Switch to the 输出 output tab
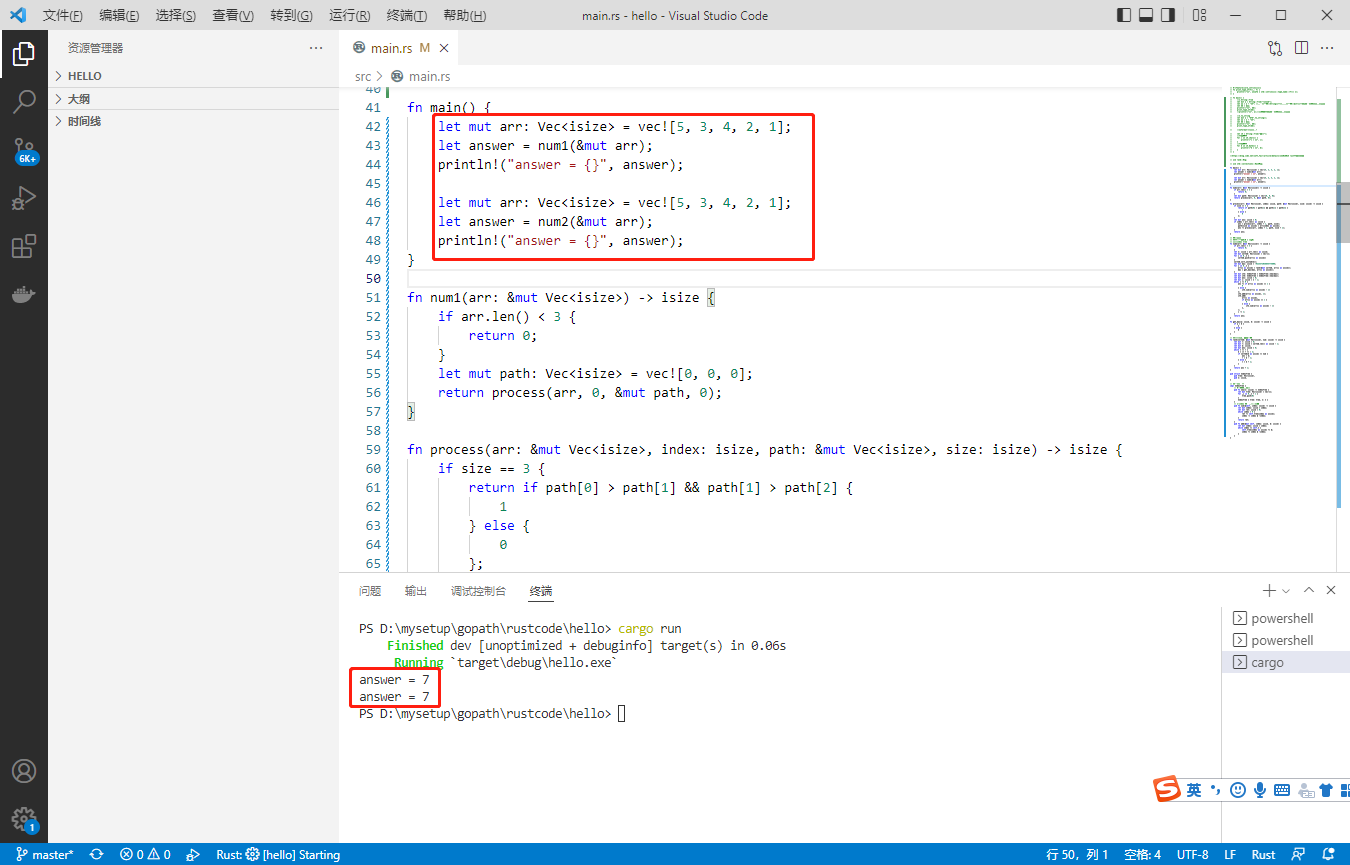Image resolution: width=1350 pixels, height=865 pixels. click(x=416, y=591)
